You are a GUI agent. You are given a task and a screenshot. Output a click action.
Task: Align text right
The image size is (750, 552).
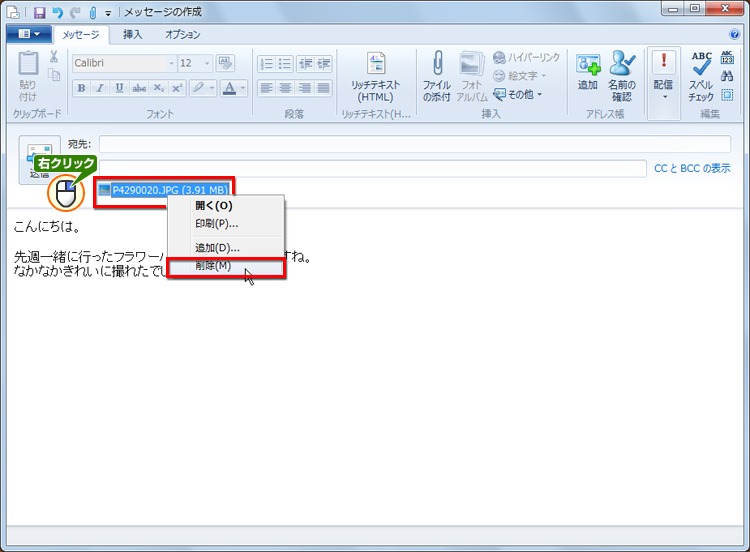[305, 88]
